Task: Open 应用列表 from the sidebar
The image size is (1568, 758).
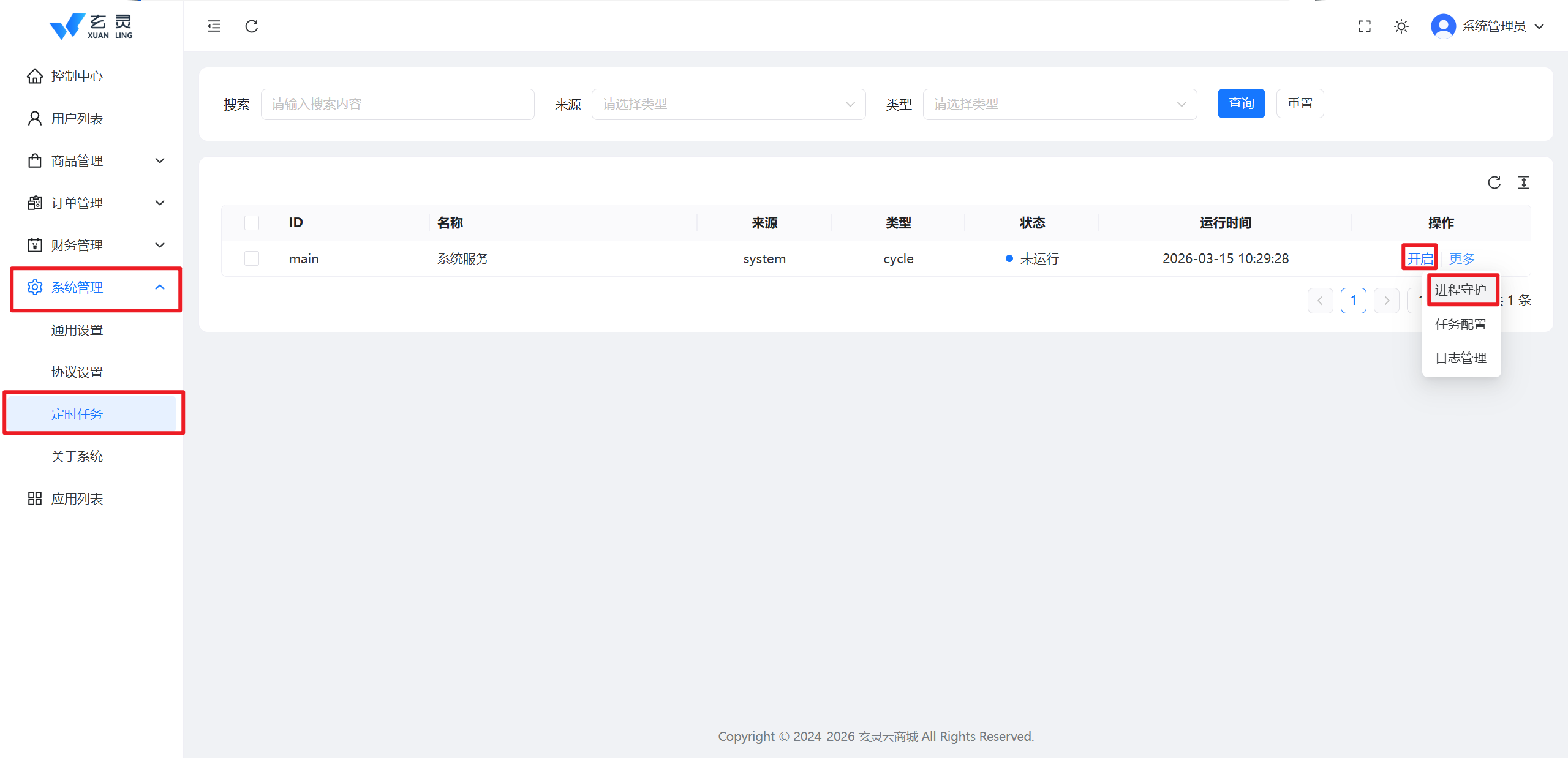Action: coord(77,498)
